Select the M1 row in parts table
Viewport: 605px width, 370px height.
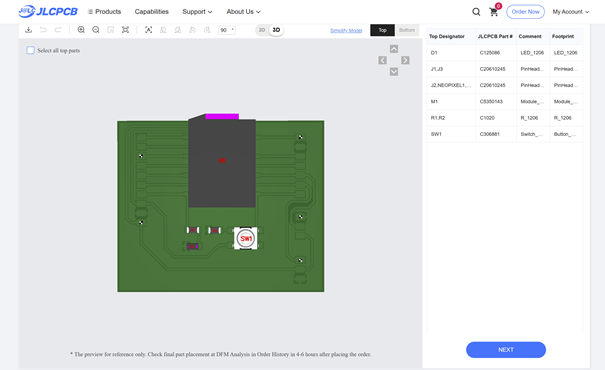[505, 101]
